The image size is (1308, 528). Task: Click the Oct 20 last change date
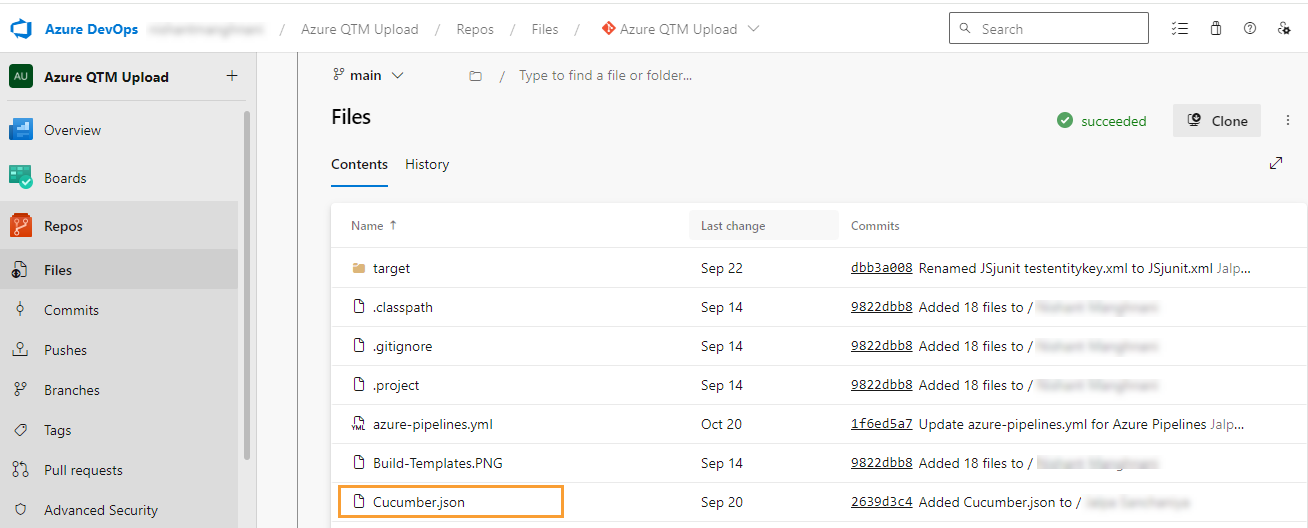click(x=721, y=424)
